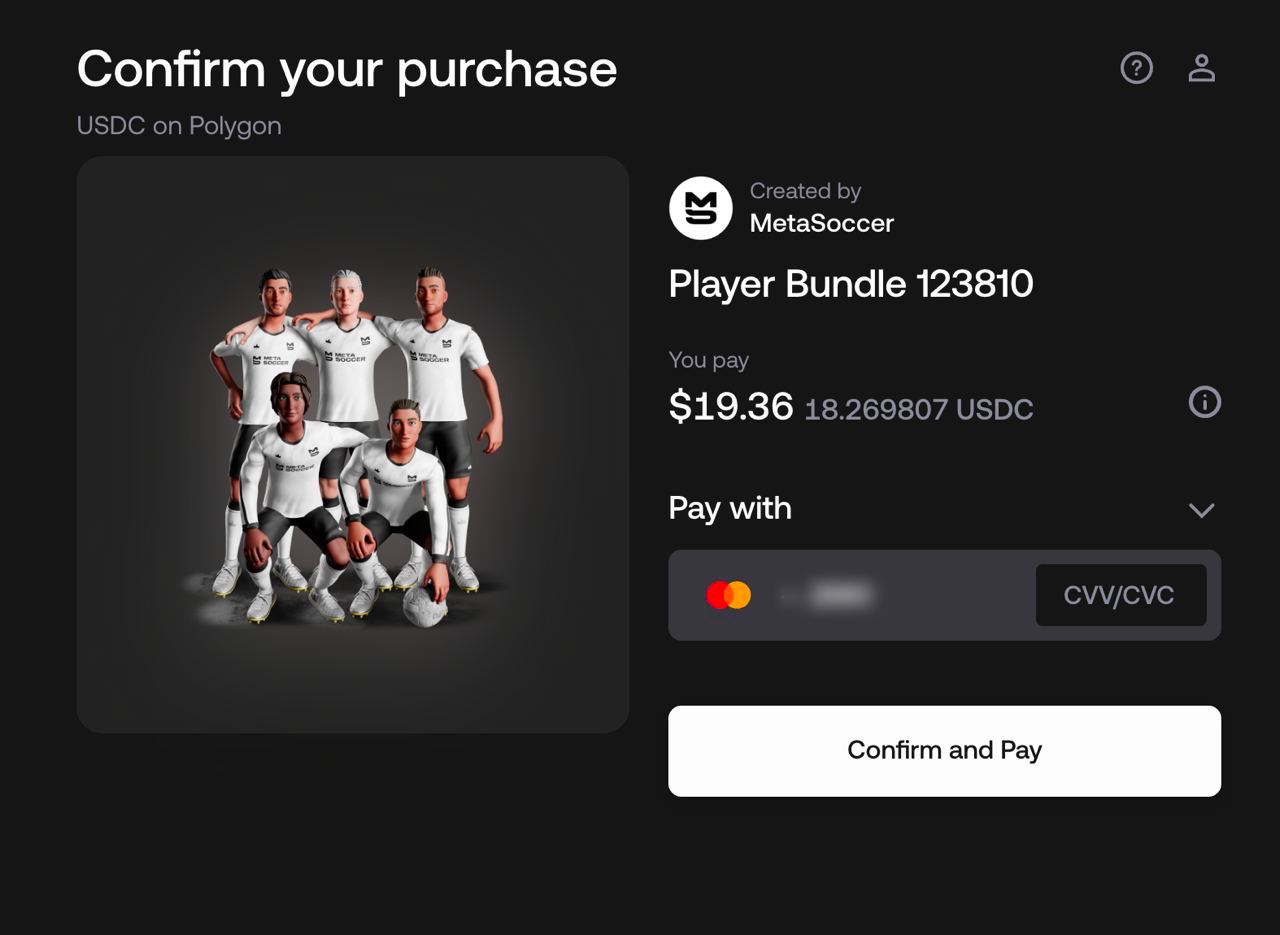Click the soccer ball in the artwork
Screen dimensions: 1280x935
point(424,605)
